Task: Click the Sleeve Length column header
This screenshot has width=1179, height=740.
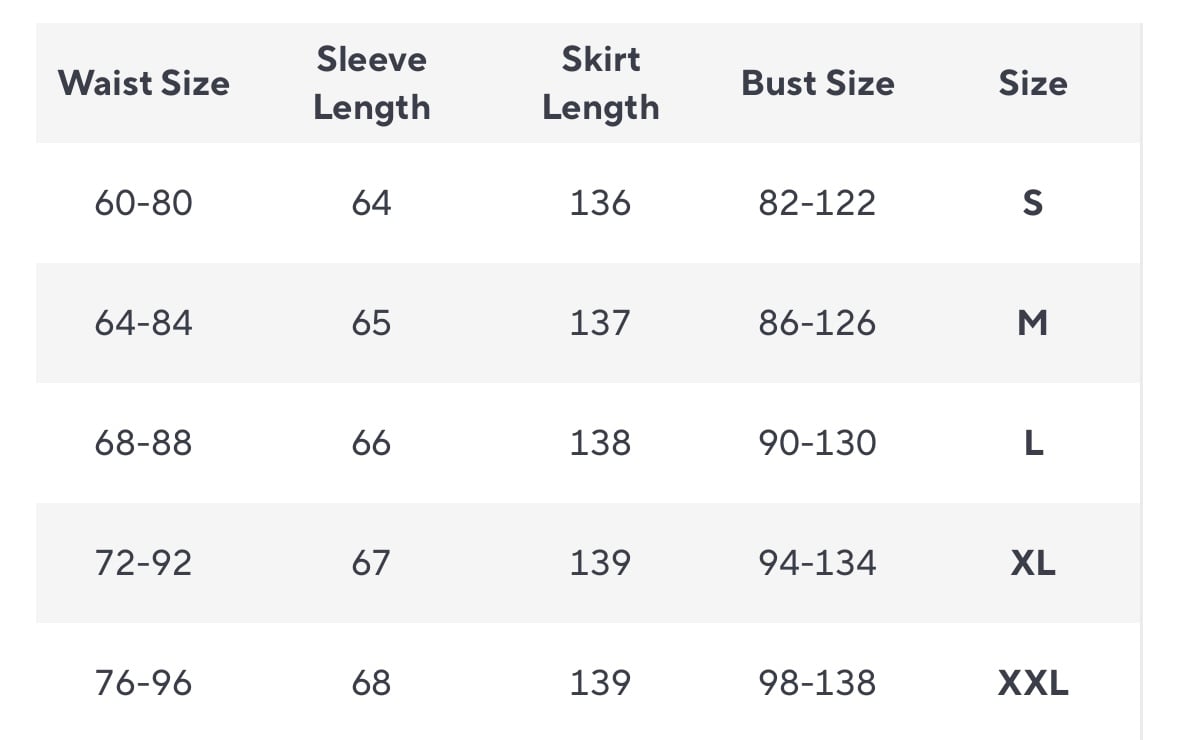Action: pyautogui.click(x=371, y=83)
